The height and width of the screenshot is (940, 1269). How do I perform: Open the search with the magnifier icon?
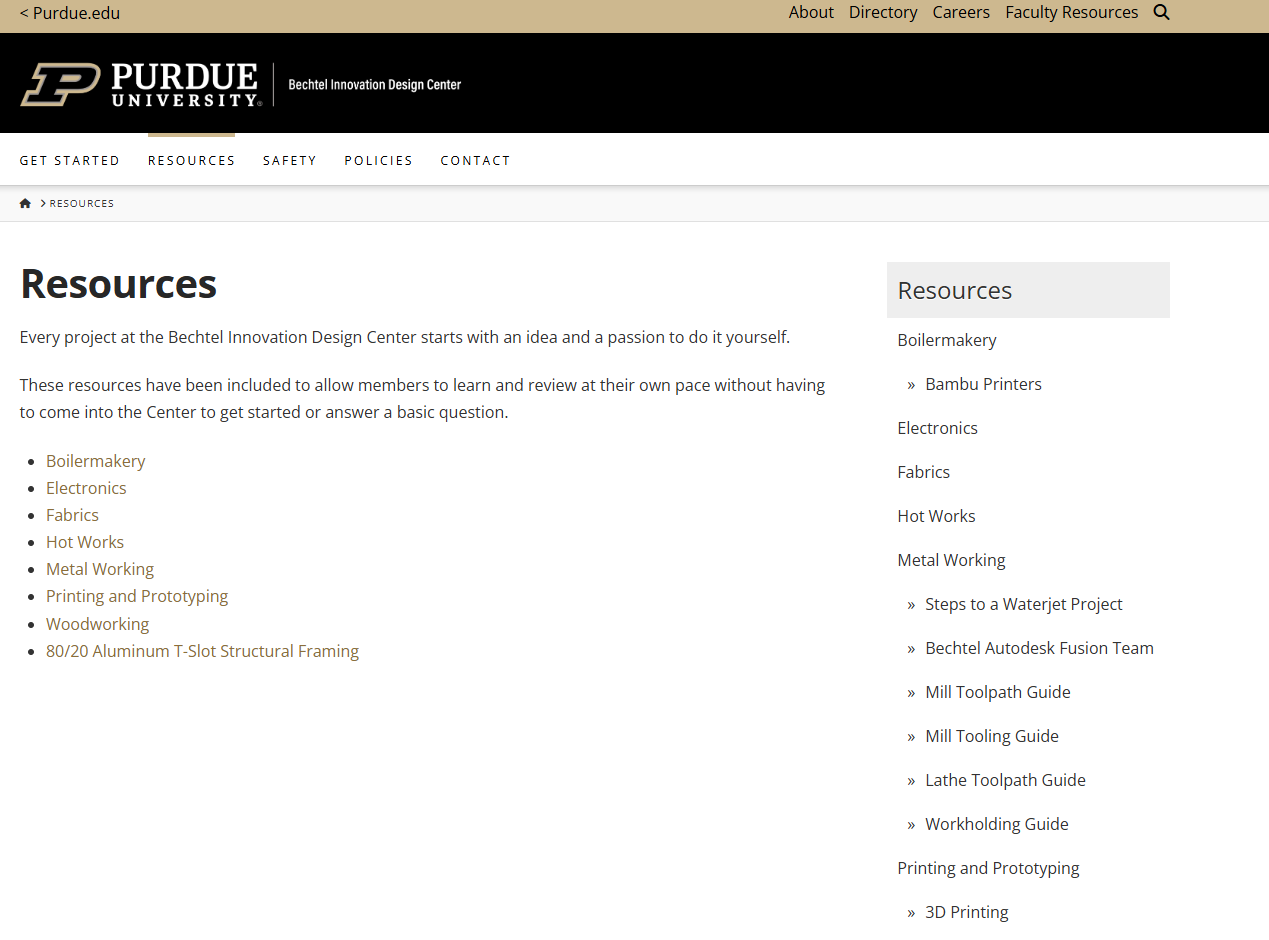pyautogui.click(x=1160, y=12)
